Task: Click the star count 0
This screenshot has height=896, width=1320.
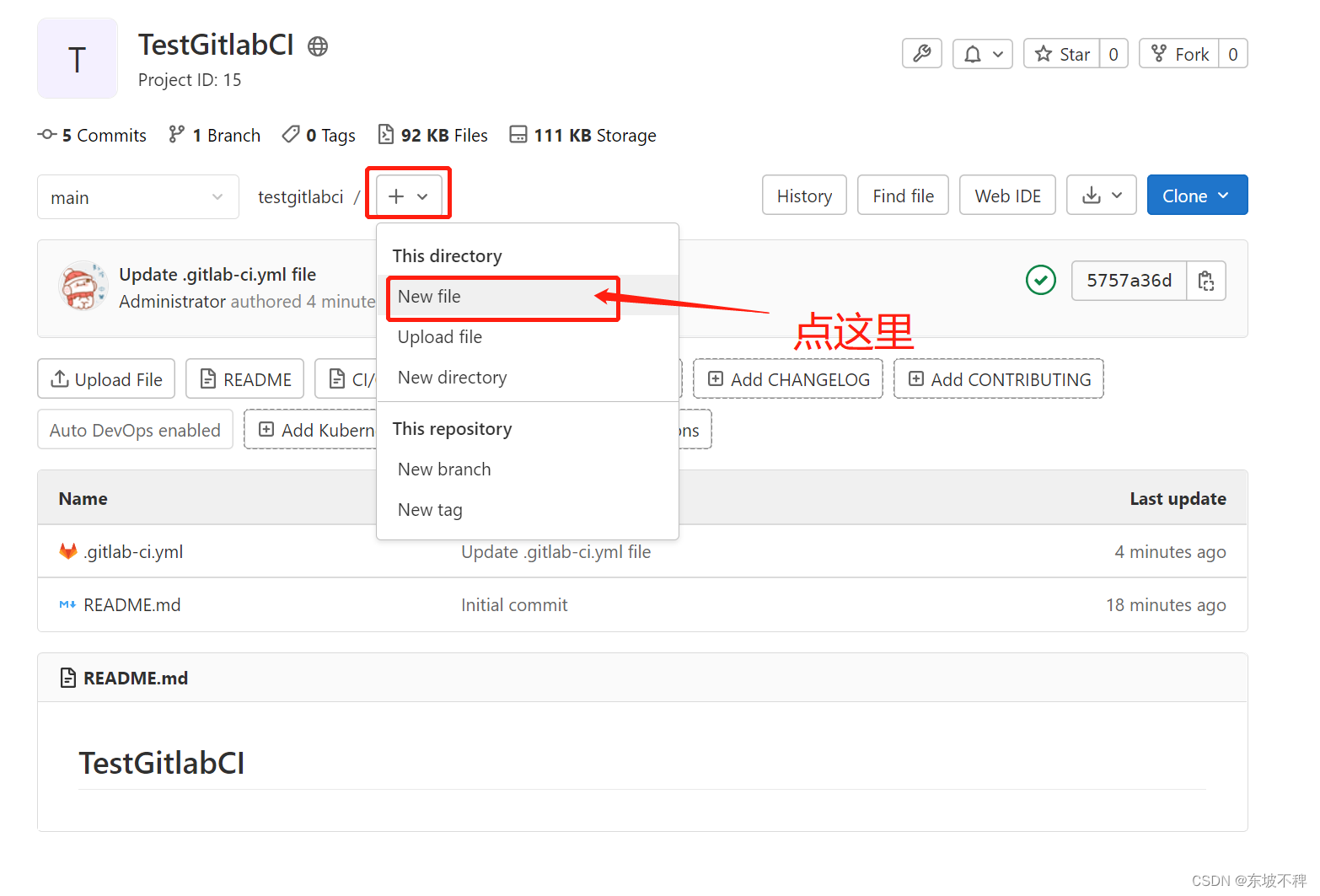Action: coord(1113,54)
